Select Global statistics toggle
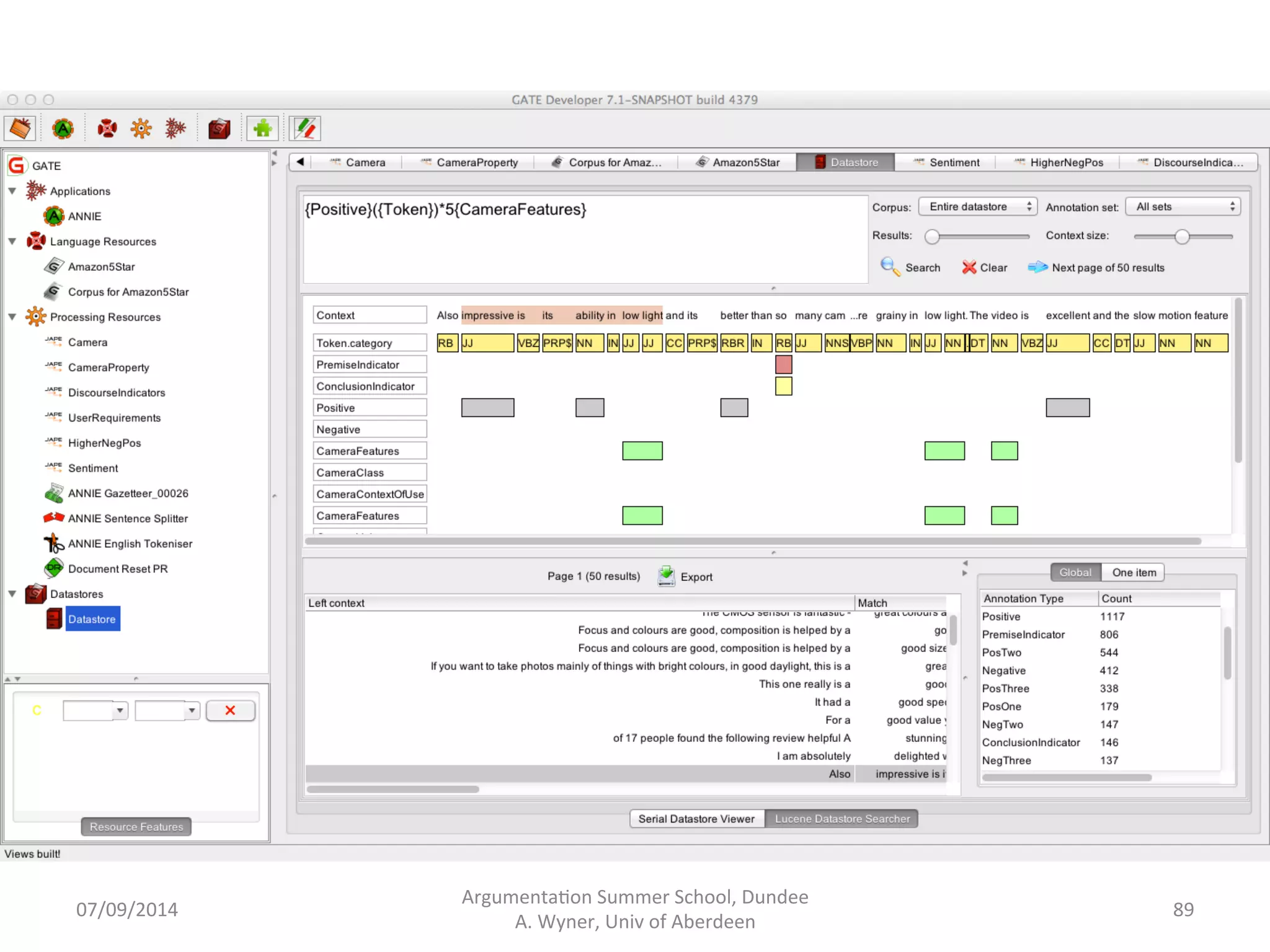 tap(1075, 573)
